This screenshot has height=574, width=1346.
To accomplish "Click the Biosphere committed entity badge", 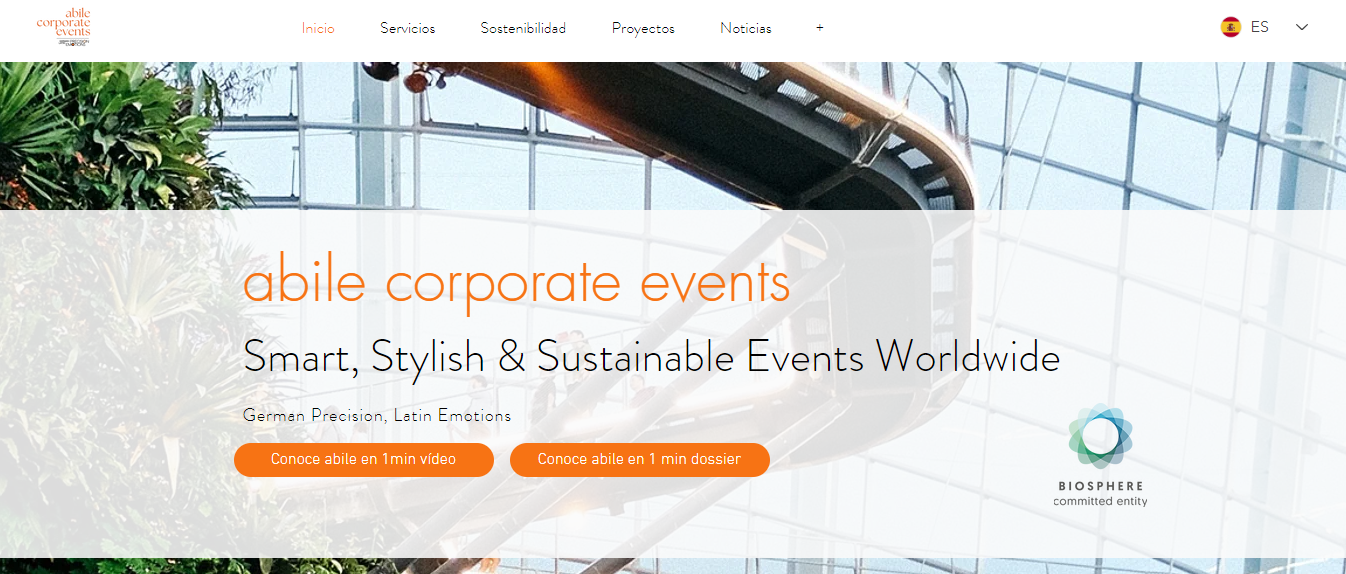I will (1100, 455).
